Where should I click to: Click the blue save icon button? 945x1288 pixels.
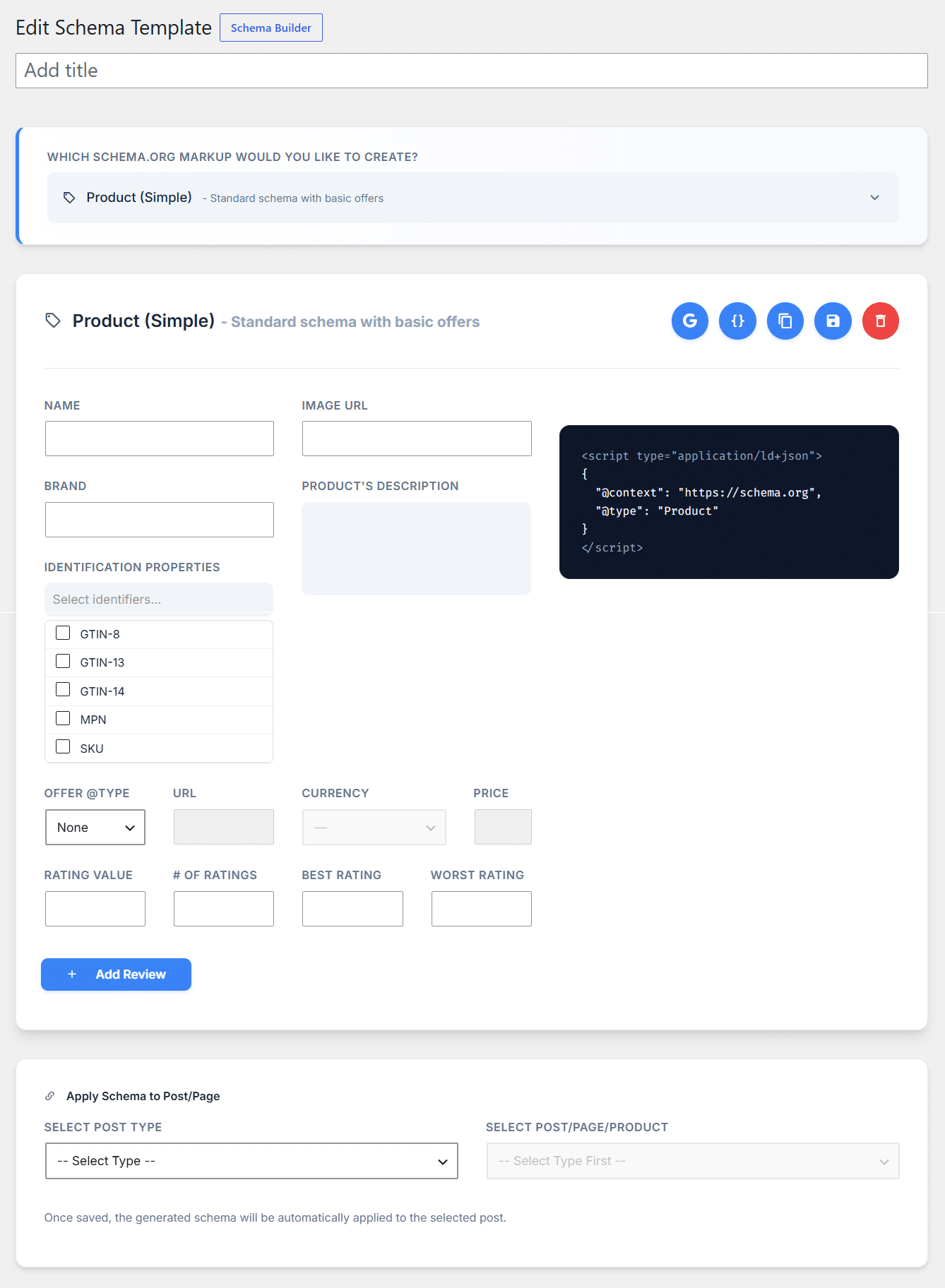coord(833,321)
